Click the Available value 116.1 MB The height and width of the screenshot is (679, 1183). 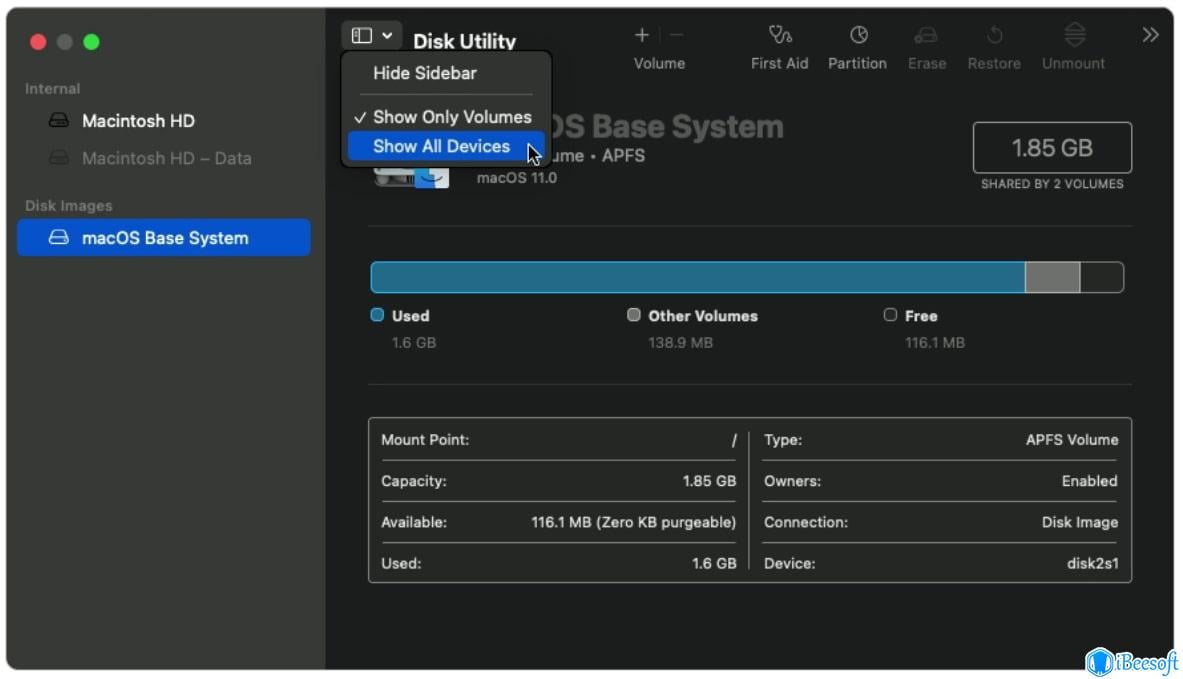pos(634,522)
